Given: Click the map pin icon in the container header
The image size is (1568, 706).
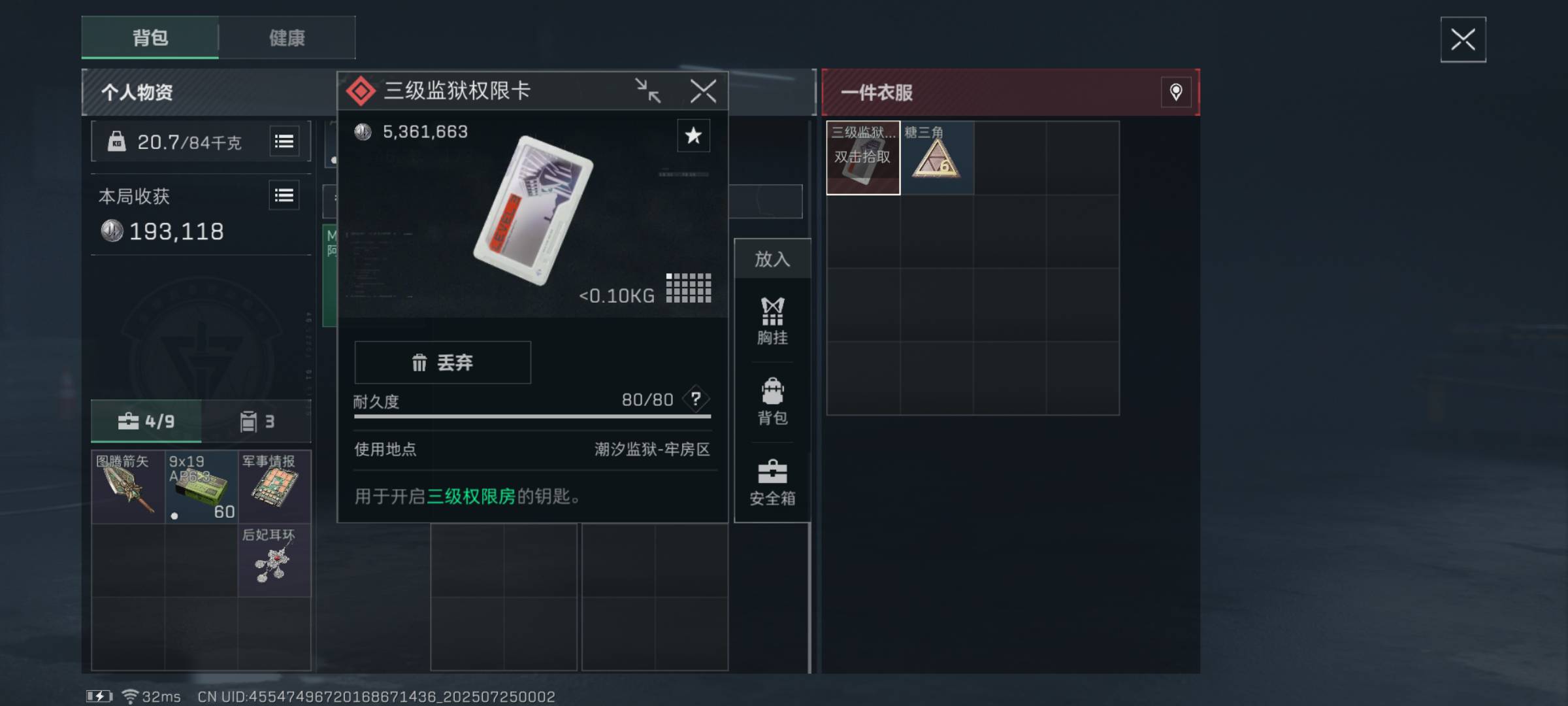Looking at the screenshot, I should (1176, 92).
